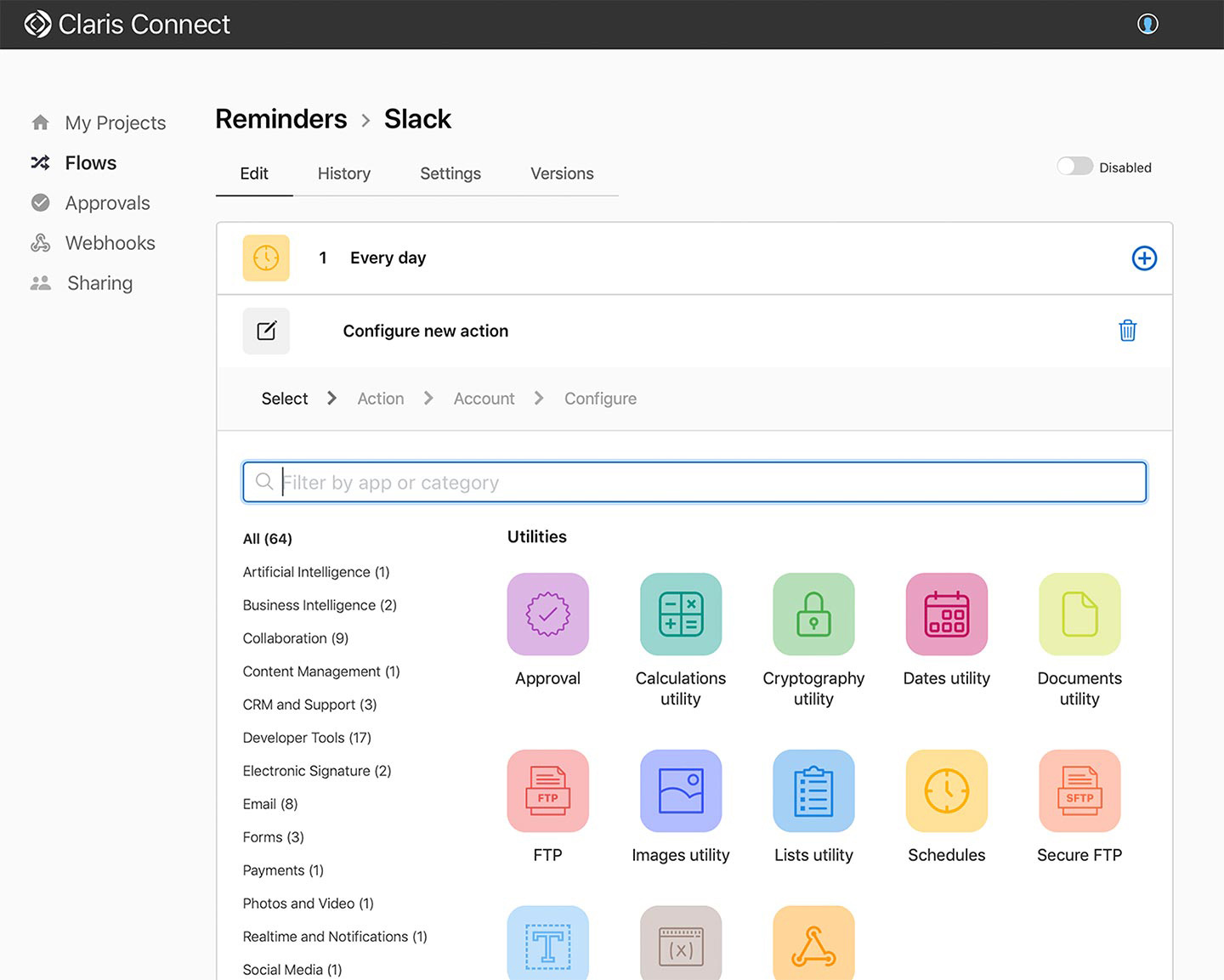The height and width of the screenshot is (980, 1224).
Task: Click the search magnifier icon in filter
Action: coord(264,482)
